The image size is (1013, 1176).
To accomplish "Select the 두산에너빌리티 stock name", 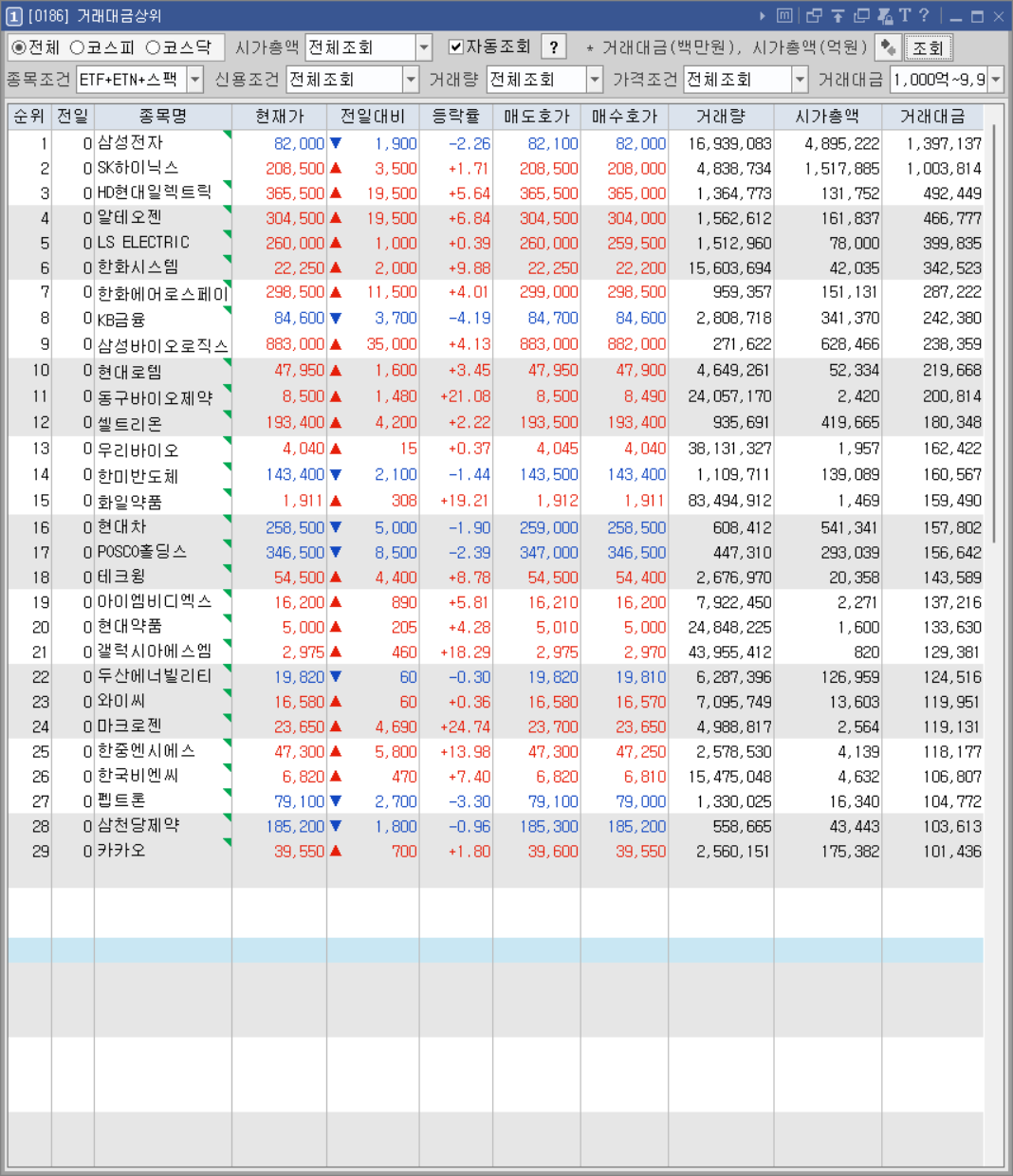I will (x=155, y=676).
